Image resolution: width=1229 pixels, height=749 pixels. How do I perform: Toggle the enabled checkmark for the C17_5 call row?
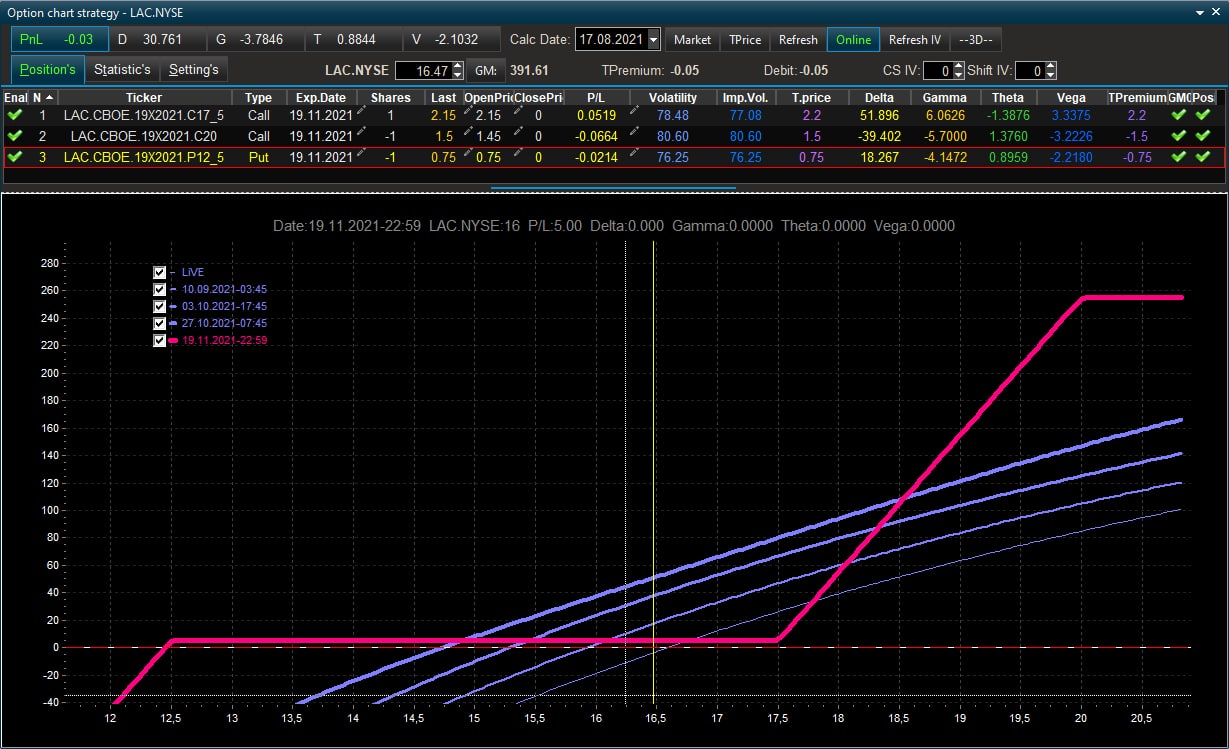coord(15,115)
